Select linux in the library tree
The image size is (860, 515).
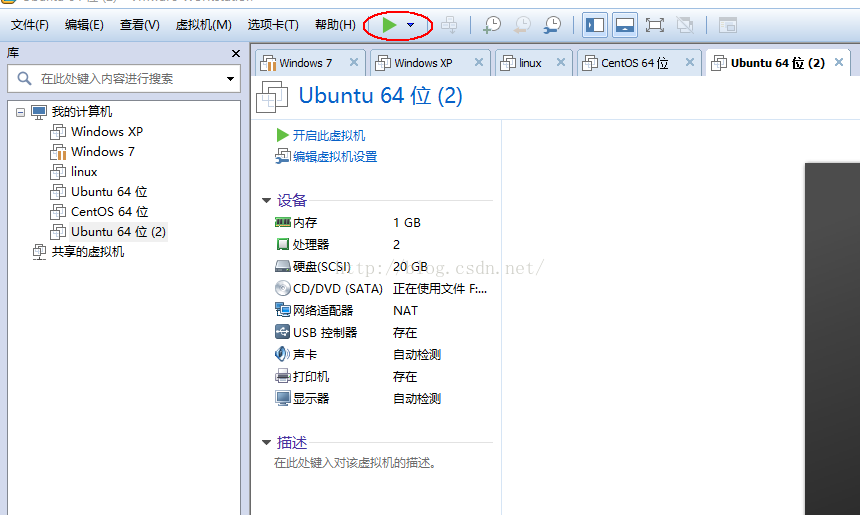click(x=84, y=172)
